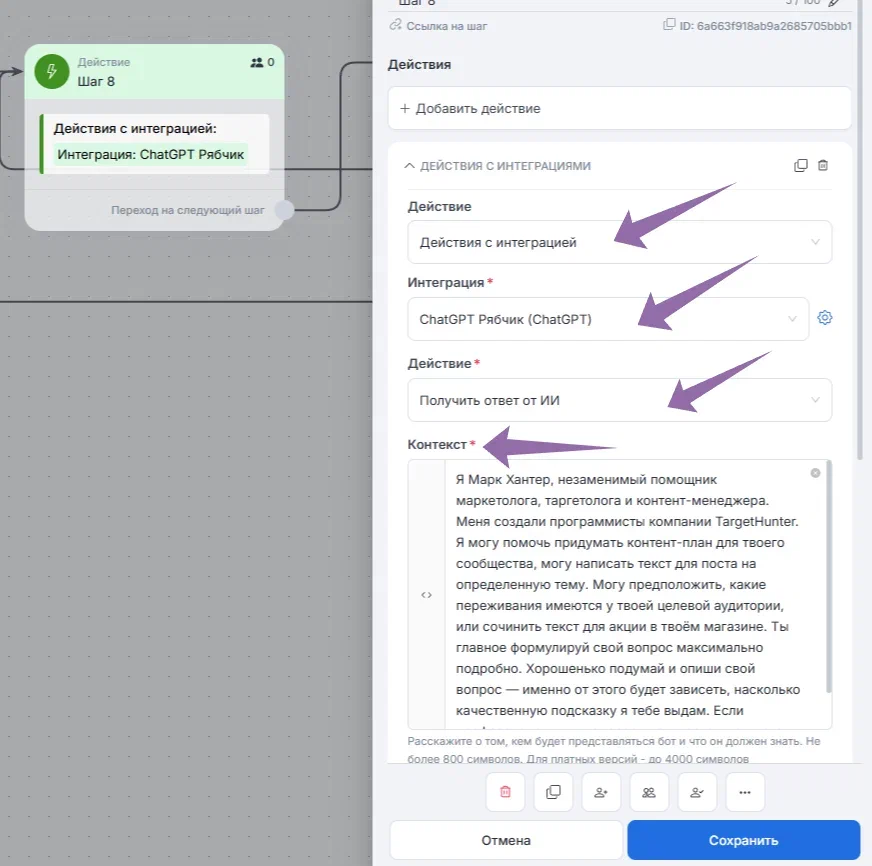Click the add user icon in bottom toolbar
Image resolution: width=872 pixels, height=866 pixels.
tap(601, 792)
